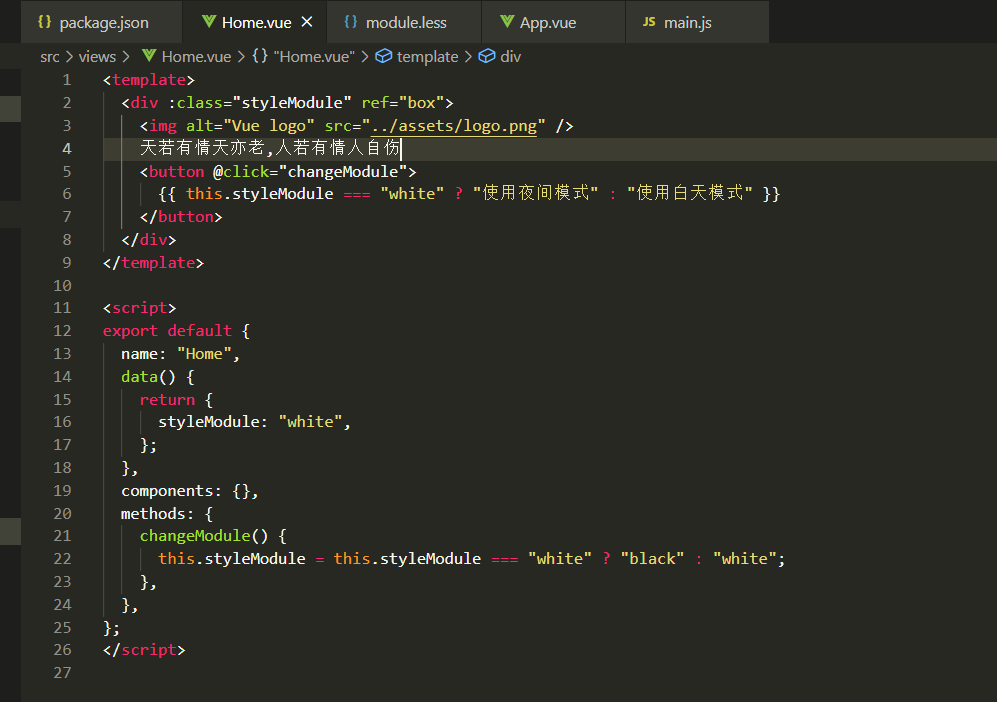Switch to the package.json tab
The height and width of the screenshot is (702, 997).
pos(102,22)
